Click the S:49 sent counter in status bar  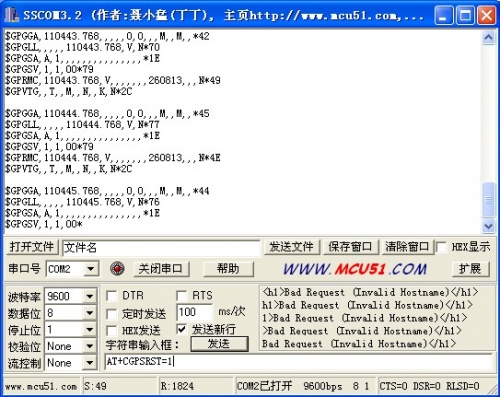pos(95,386)
